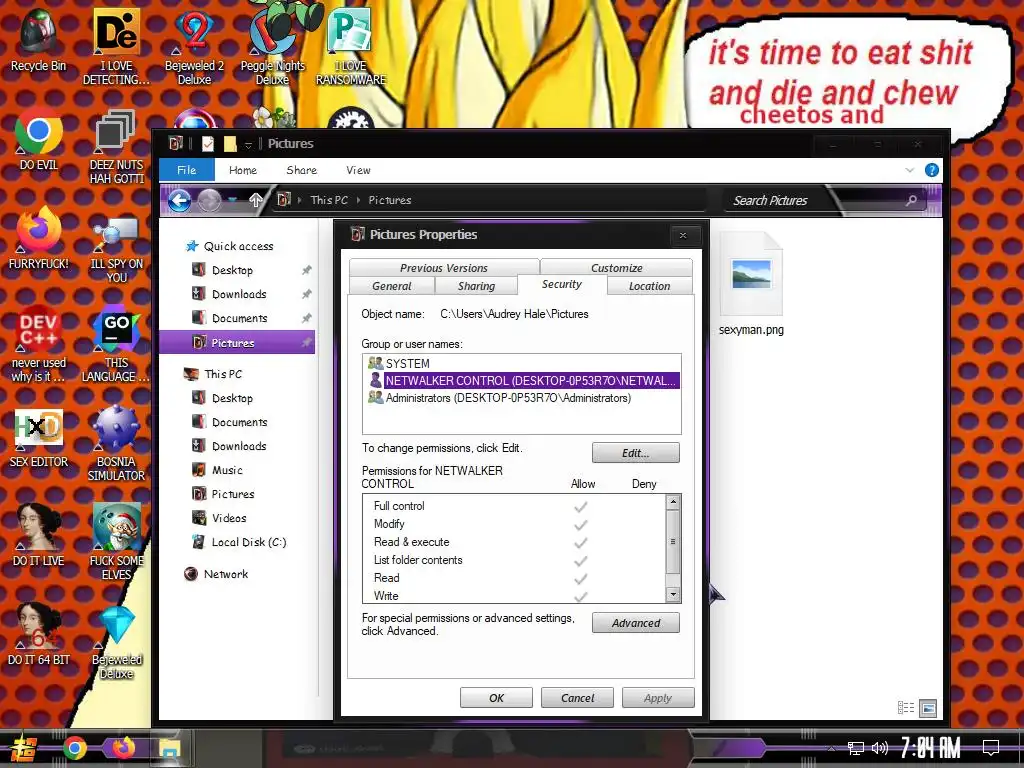Open the GoLand THIS LANGUAGE shortcut
The height and width of the screenshot is (768, 1024).
(x=116, y=344)
